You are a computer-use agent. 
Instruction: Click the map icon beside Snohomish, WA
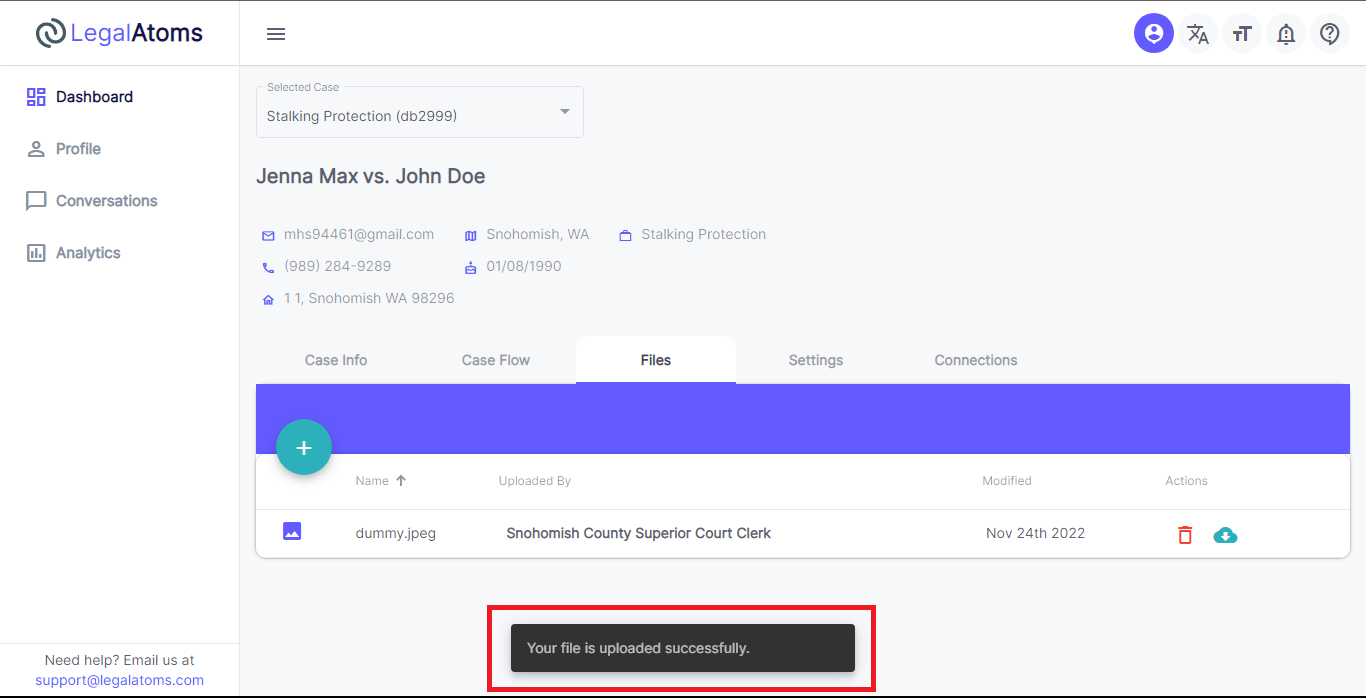[x=471, y=236]
